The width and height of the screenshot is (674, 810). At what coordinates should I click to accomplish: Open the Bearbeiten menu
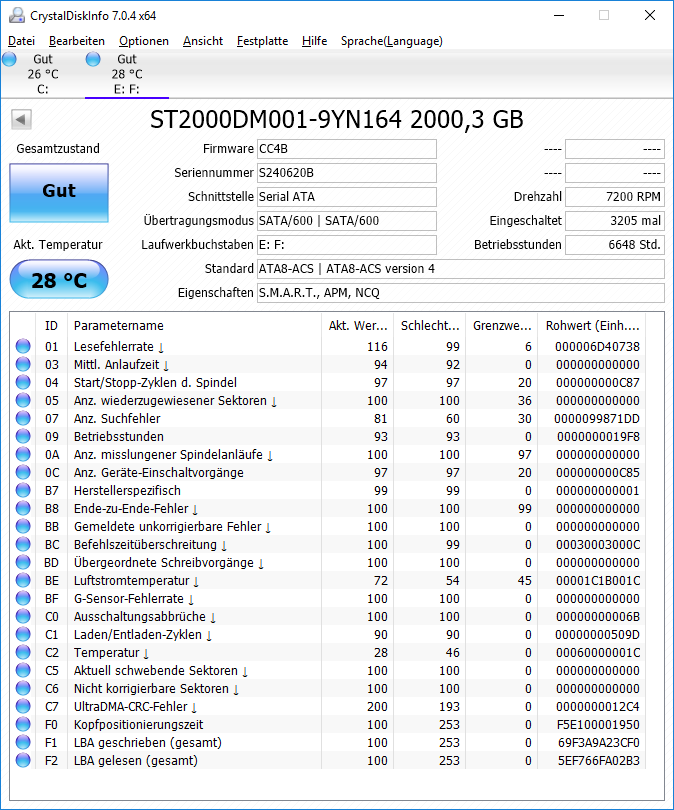[x=77, y=41]
